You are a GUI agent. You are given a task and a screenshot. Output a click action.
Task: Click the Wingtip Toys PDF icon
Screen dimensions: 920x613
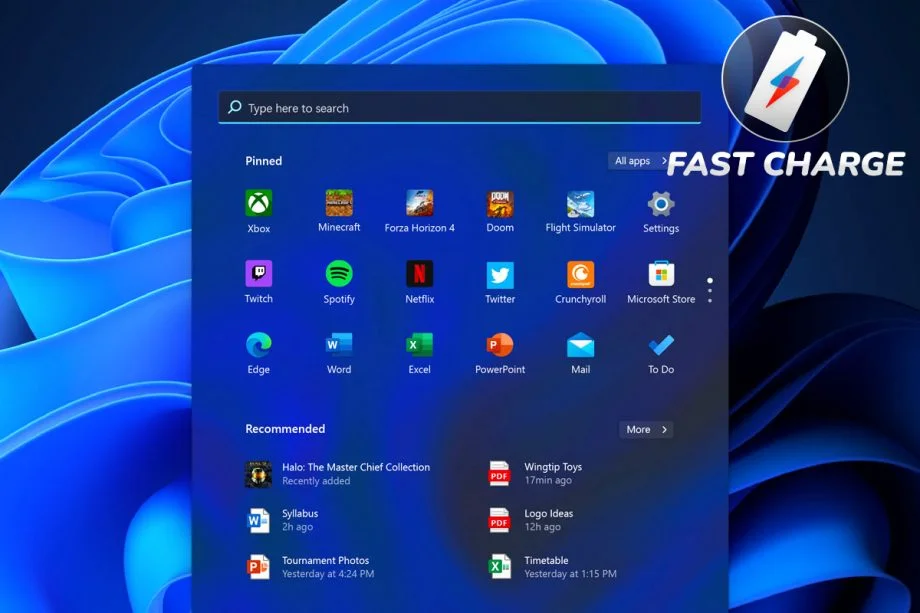(x=499, y=474)
